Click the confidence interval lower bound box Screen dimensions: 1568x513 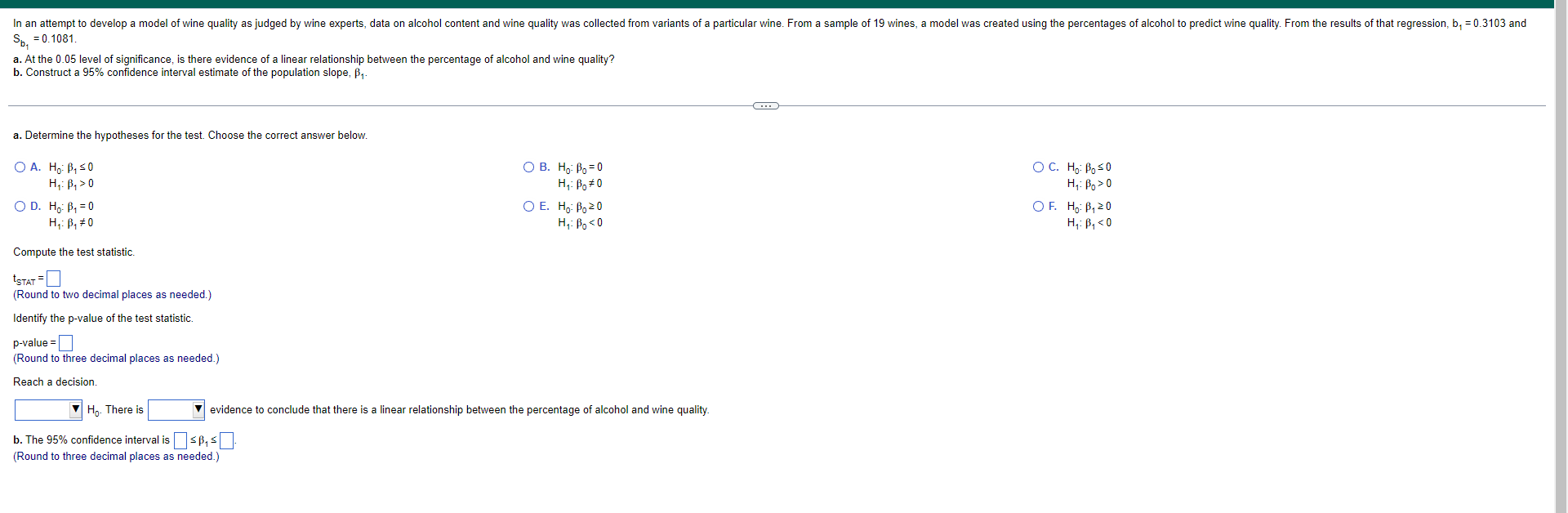(180, 440)
